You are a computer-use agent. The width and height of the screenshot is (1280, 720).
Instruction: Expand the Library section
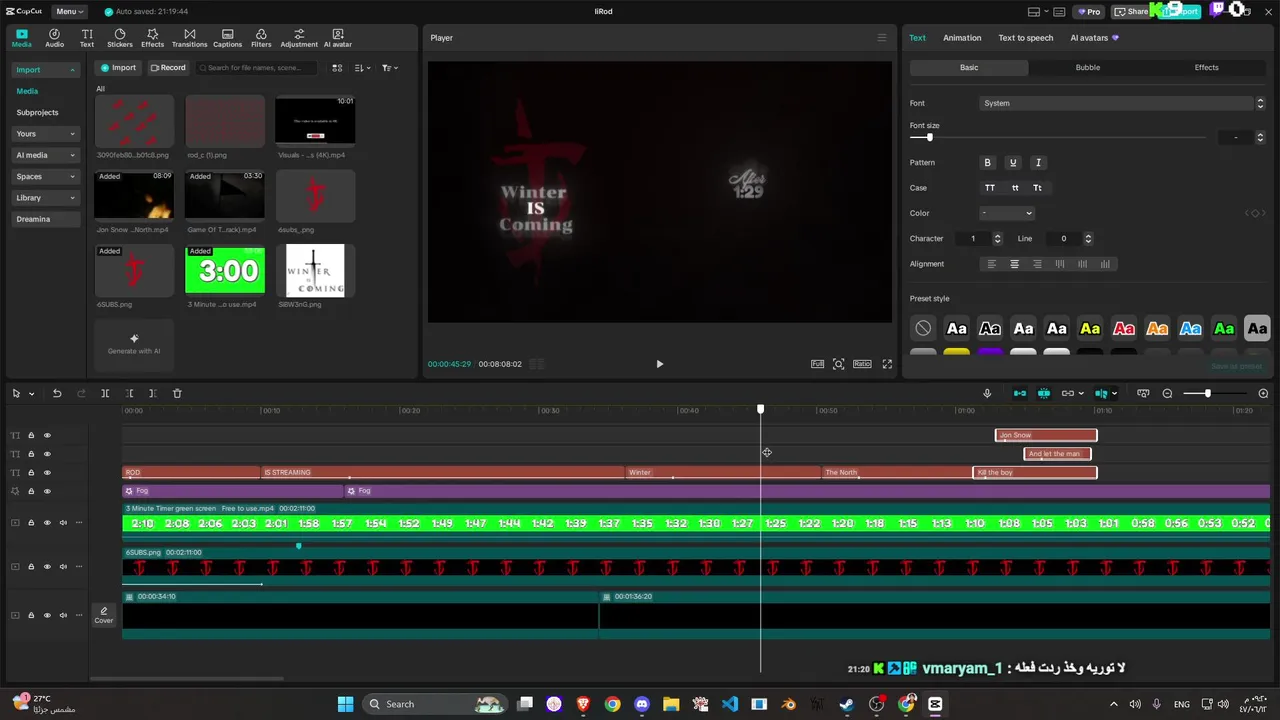pos(47,198)
